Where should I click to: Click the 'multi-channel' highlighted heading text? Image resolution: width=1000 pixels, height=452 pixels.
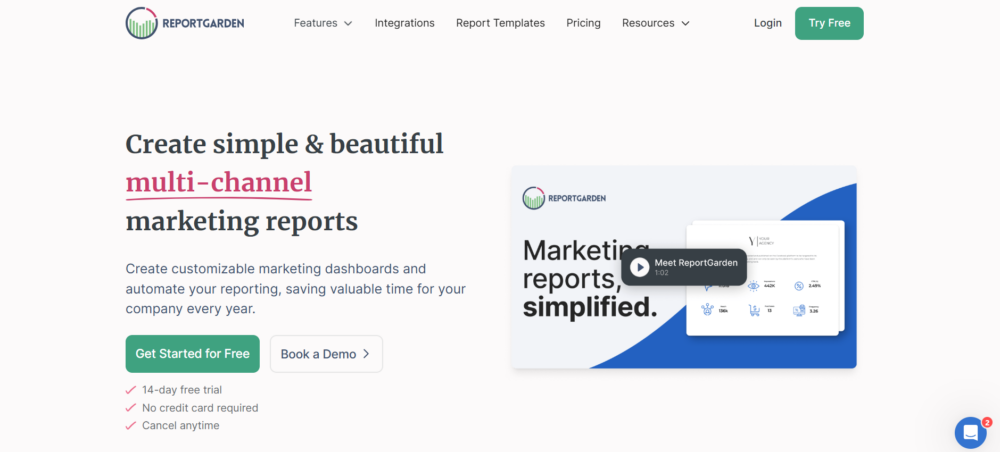click(x=219, y=182)
